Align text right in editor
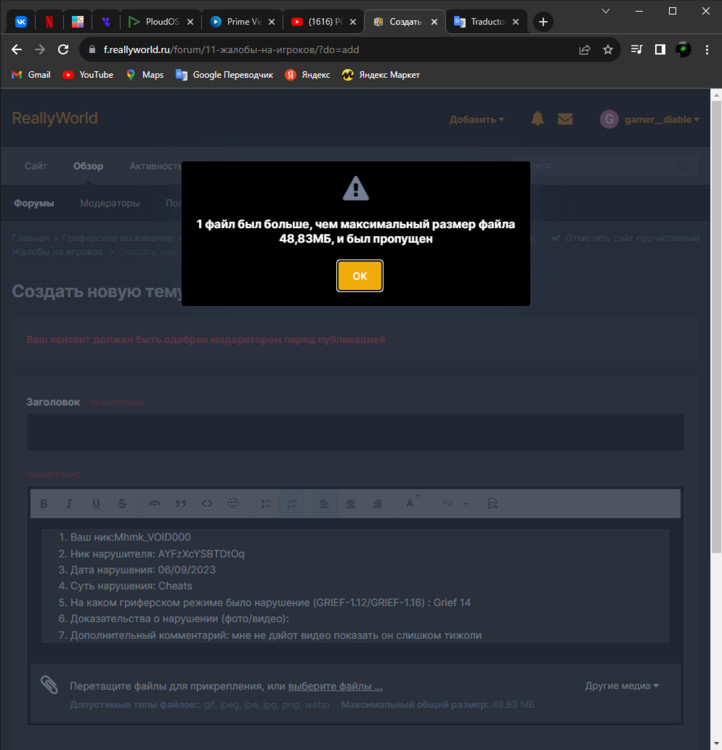The image size is (722, 750). (x=377, y=504)
